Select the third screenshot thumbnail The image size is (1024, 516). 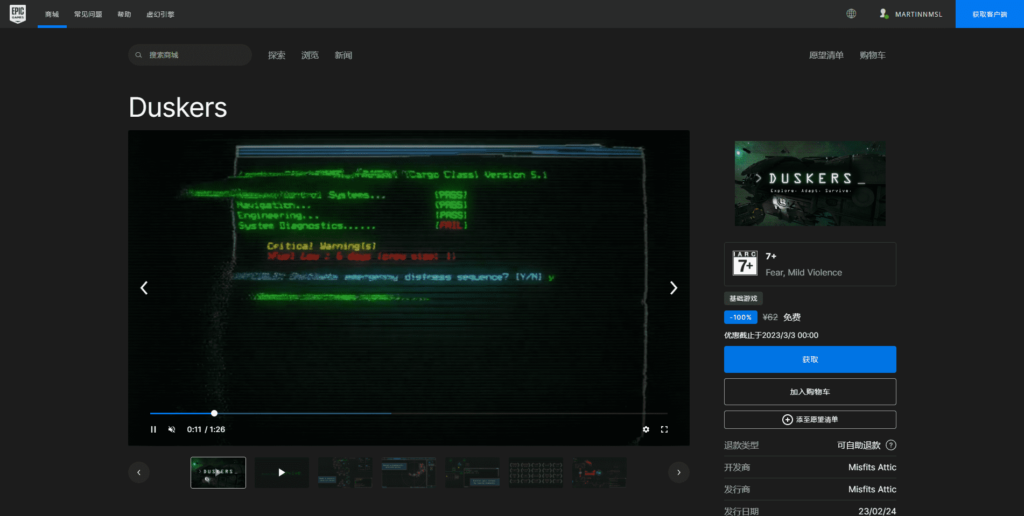[x=345, y=472]
